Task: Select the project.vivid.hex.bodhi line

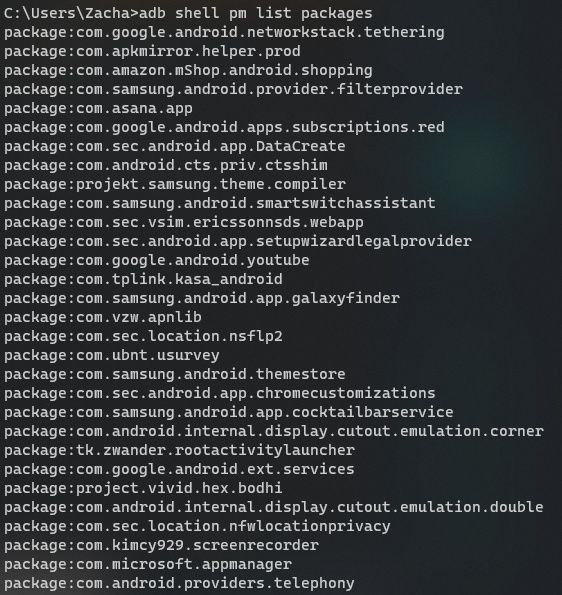Action: pos(143,488)
